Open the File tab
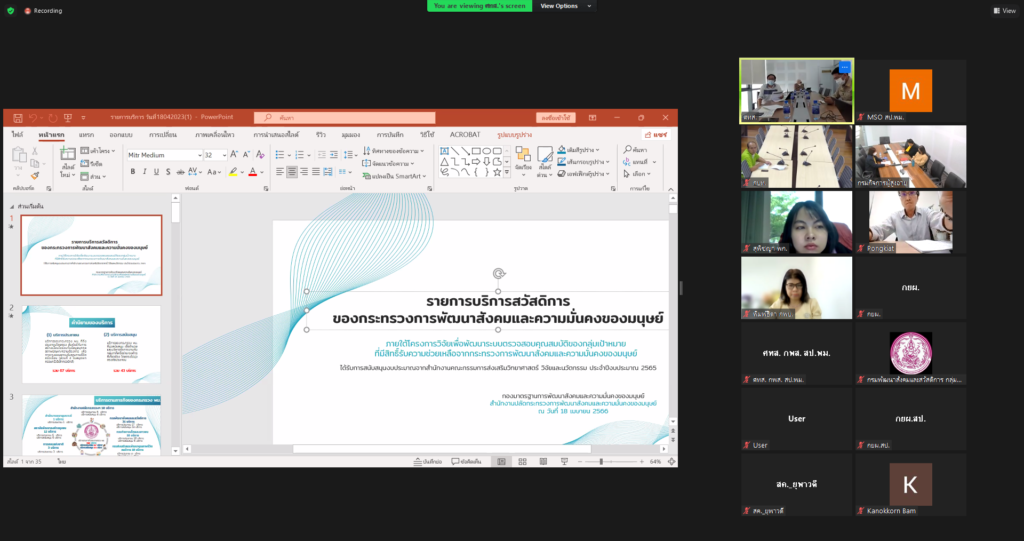Screen dimensions: 1024x541 pos(17,135)
